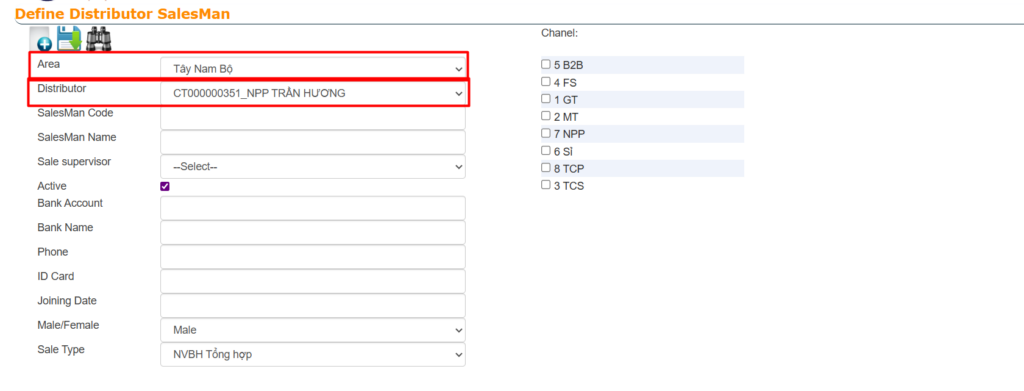Viewport: 1024px width, 391px height.
Task: Check the 8 TCP channel box
Action: [x=546, y=168]
